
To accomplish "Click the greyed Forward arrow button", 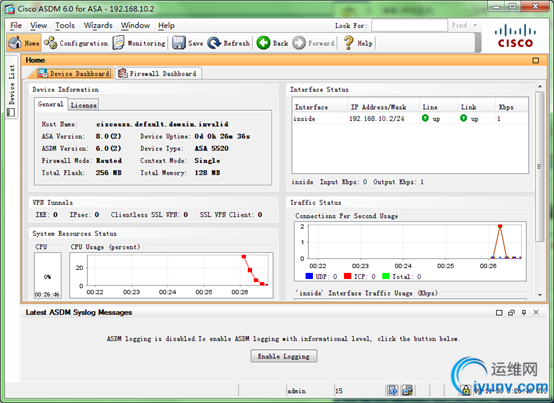I will (x=313, y=43).
